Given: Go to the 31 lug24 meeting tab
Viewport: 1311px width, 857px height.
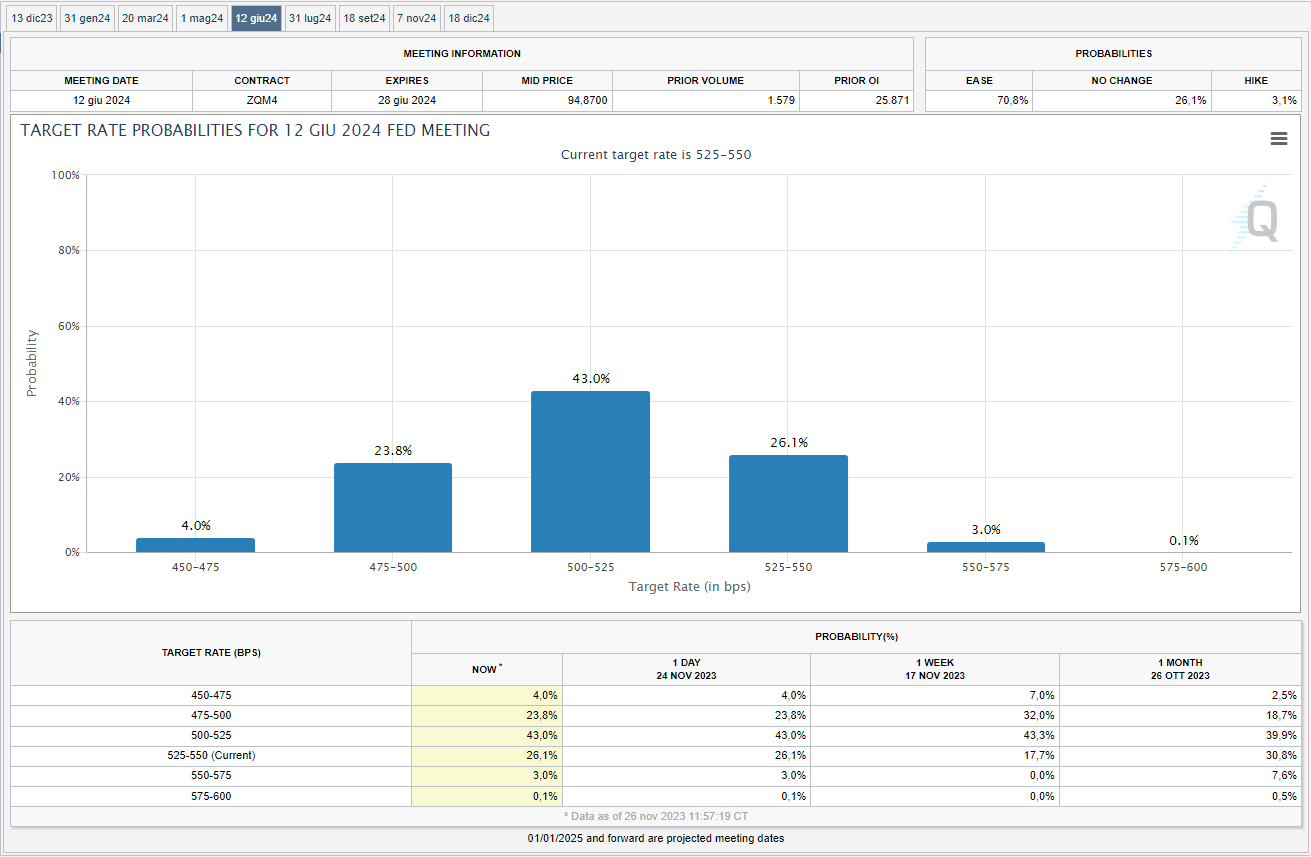Looking at the screenshot, I should (x=310, y=18).
